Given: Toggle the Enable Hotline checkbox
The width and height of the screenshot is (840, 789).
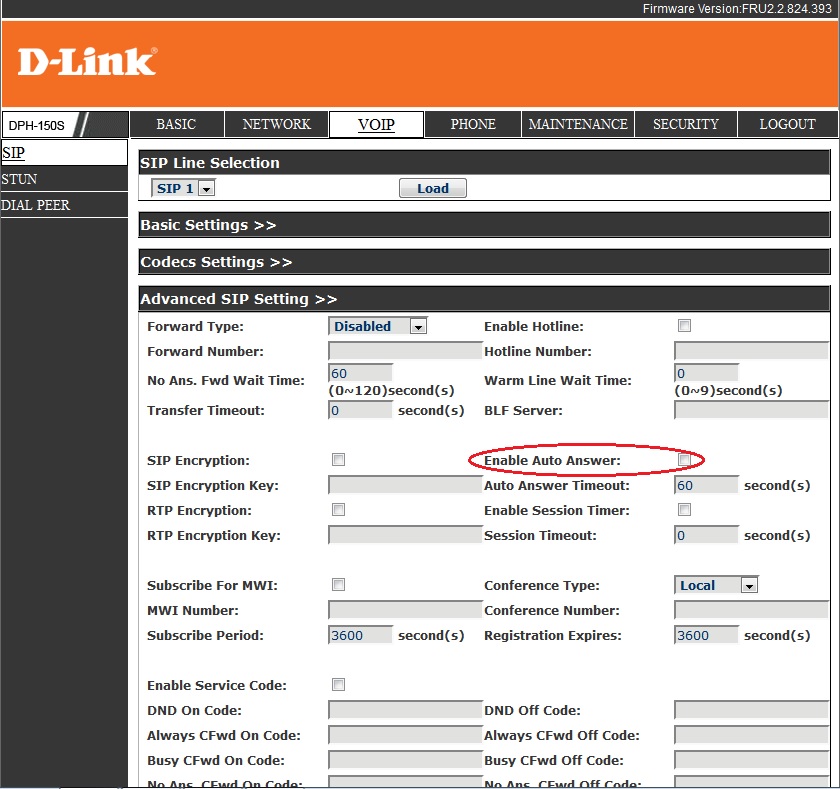Looking at the screenshot, I should point(685,326).
